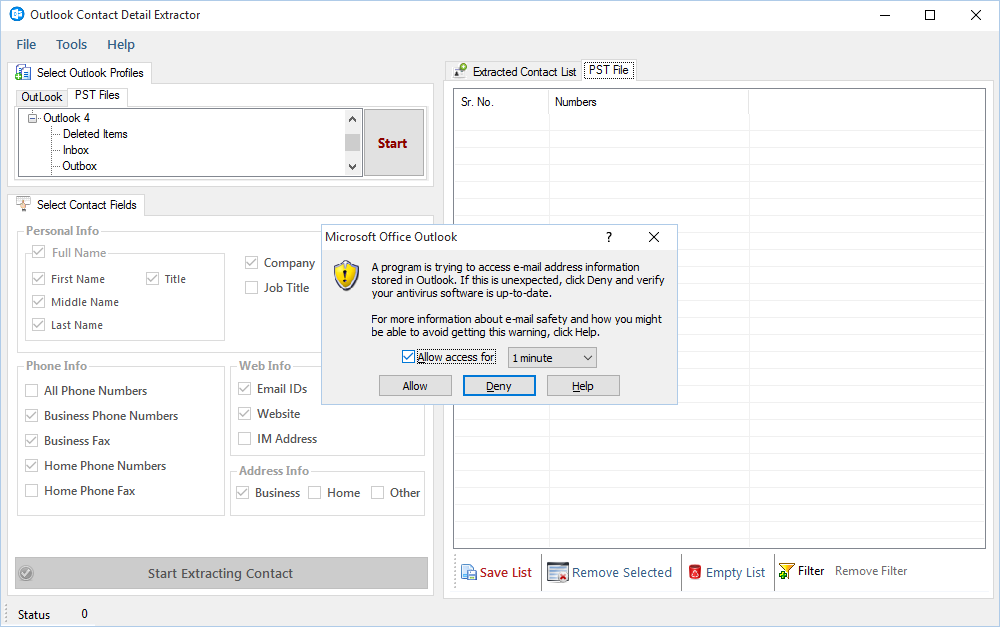Enable Home Phone Fax checkbox
This screenshot has height=627, width=1000.
coord(31,491)
